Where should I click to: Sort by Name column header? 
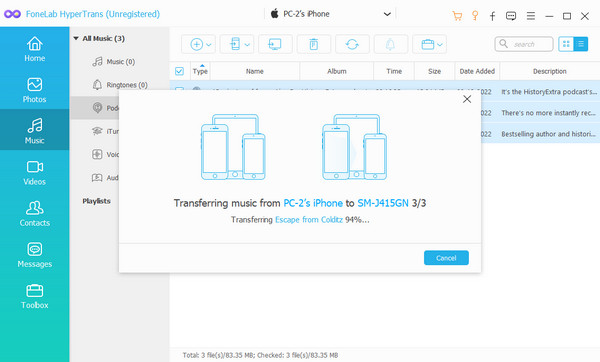[255, 71]
